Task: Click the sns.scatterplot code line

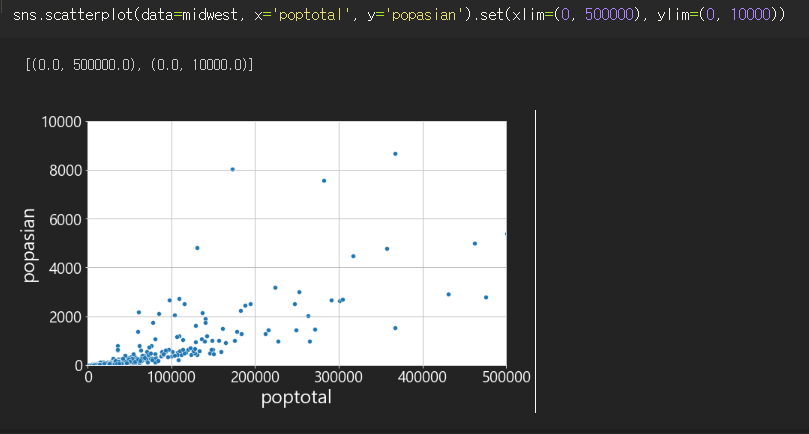Action: 399,14
